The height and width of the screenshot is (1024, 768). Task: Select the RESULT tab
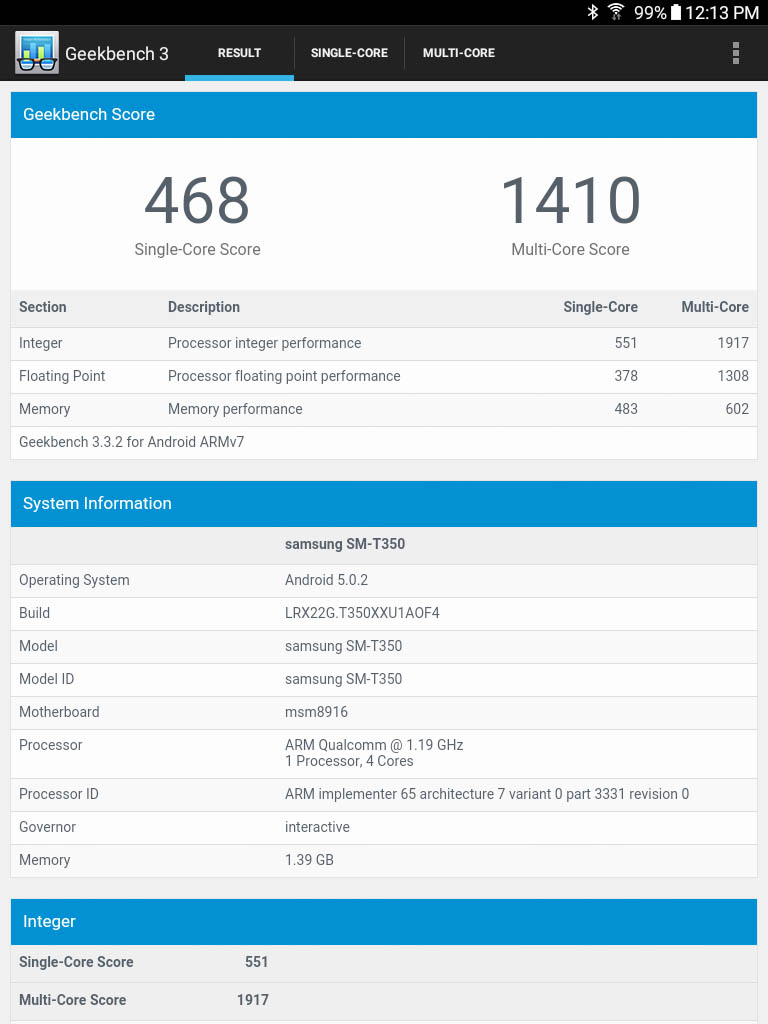pyautogui.click(x=239, y=53)
